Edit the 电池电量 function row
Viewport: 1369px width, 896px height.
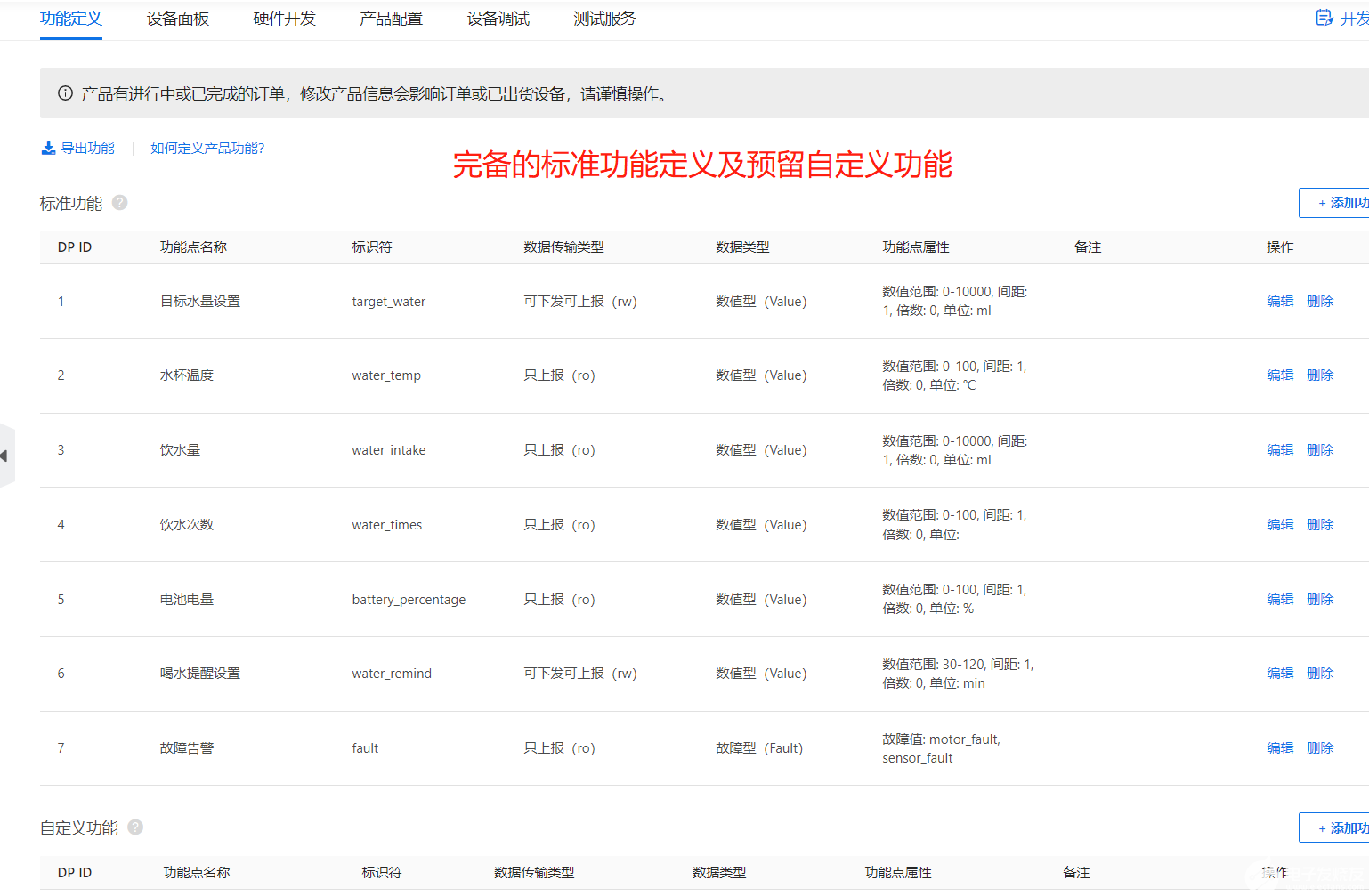[1280, 600]
